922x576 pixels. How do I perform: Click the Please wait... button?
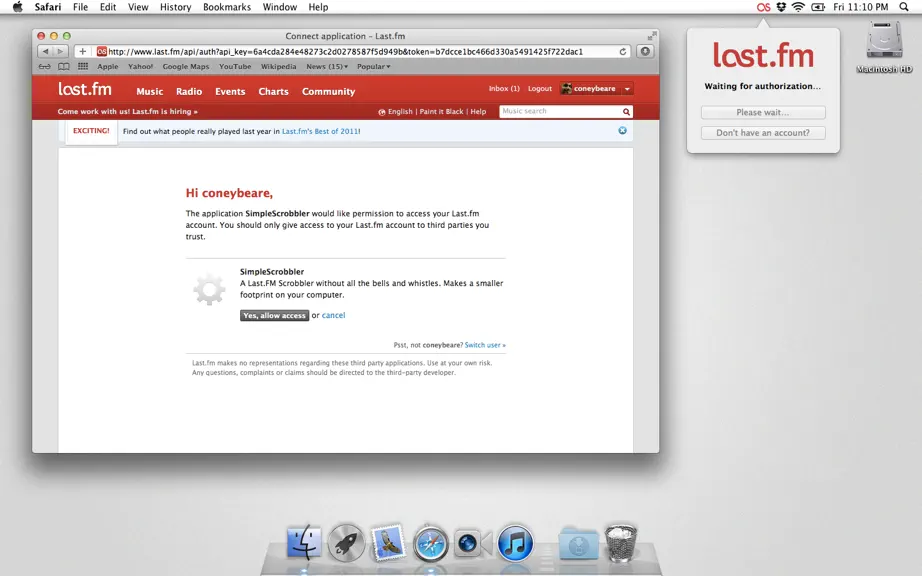tap(763, 112)
